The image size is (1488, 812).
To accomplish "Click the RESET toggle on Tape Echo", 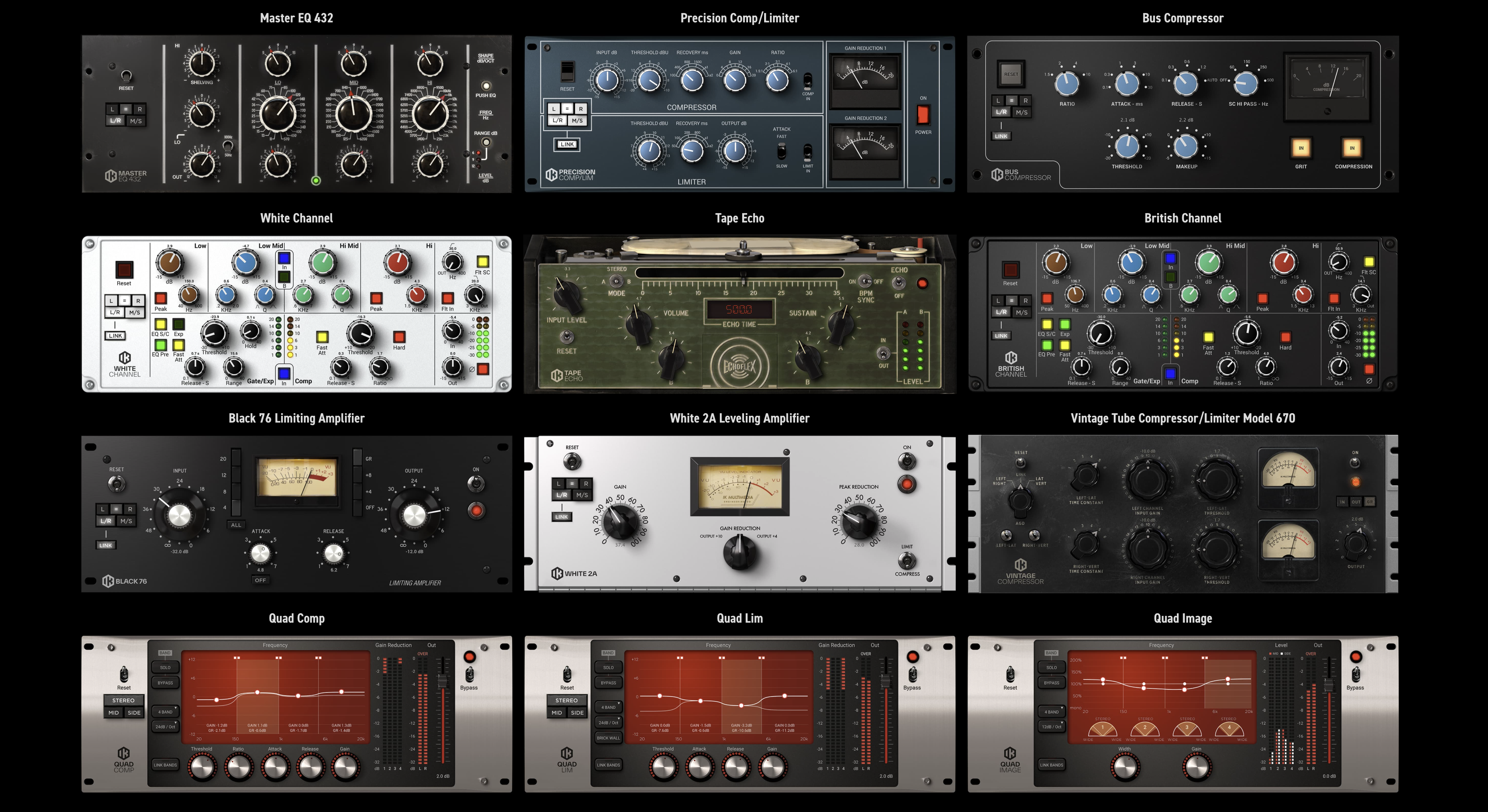I will tap(567, 336).
